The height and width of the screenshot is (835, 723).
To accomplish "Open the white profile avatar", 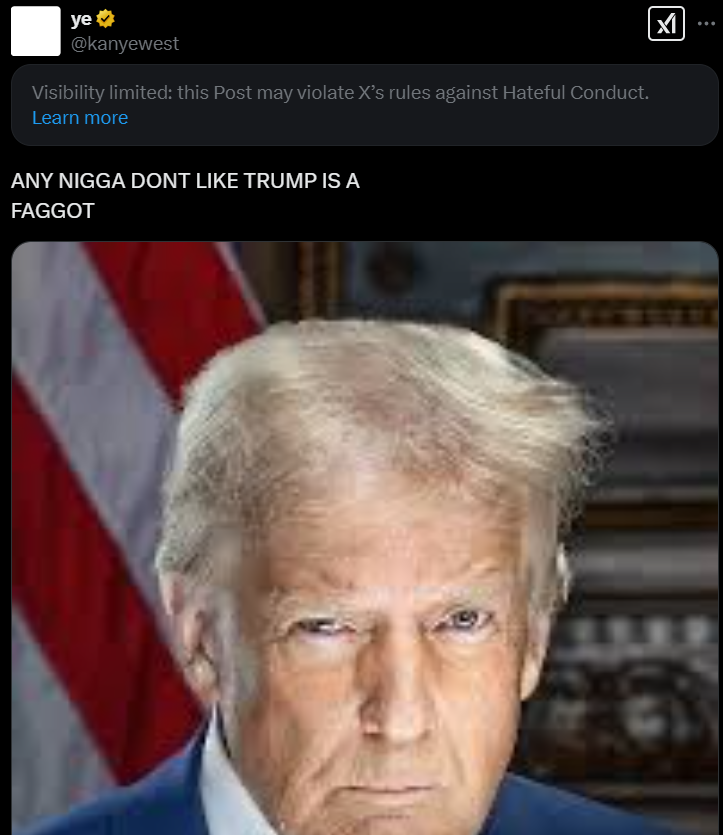I will [x=36, y=31].
